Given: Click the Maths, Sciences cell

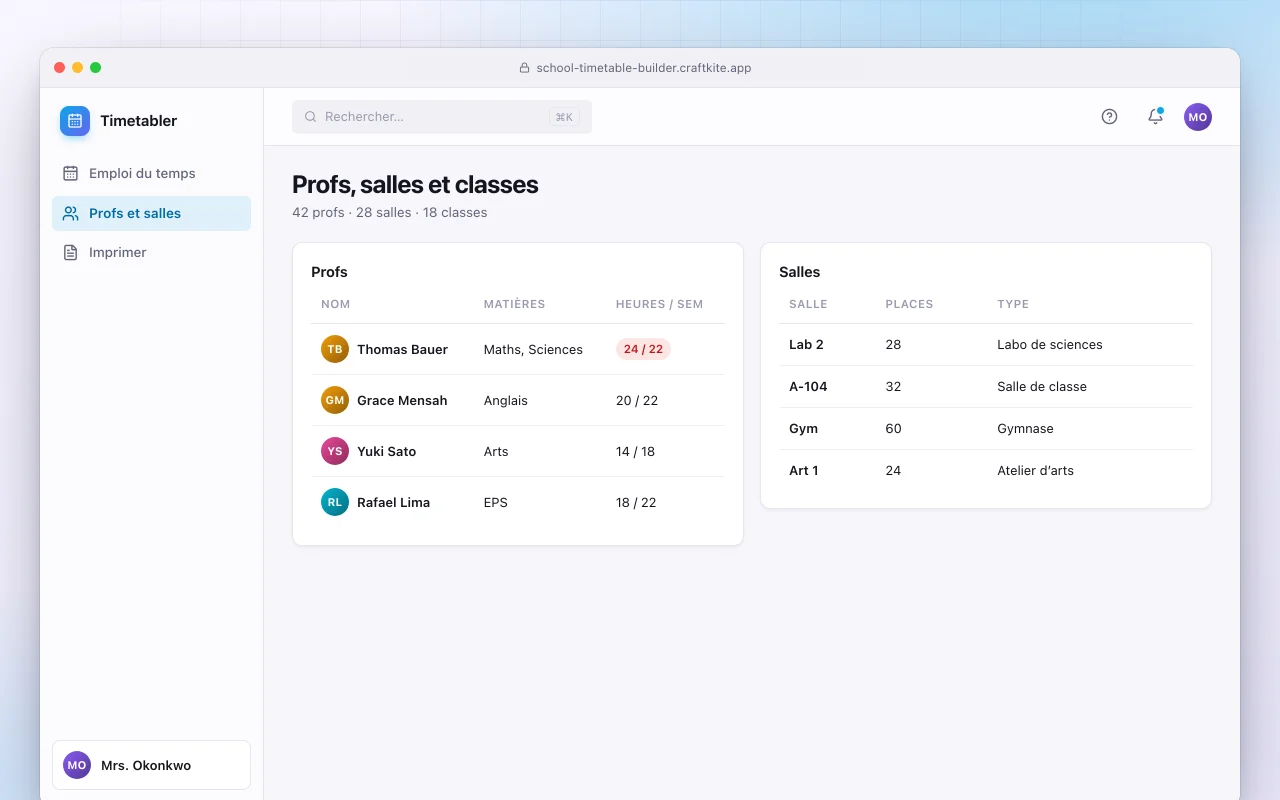Looking at the screenshot, I should pos(533,349).
